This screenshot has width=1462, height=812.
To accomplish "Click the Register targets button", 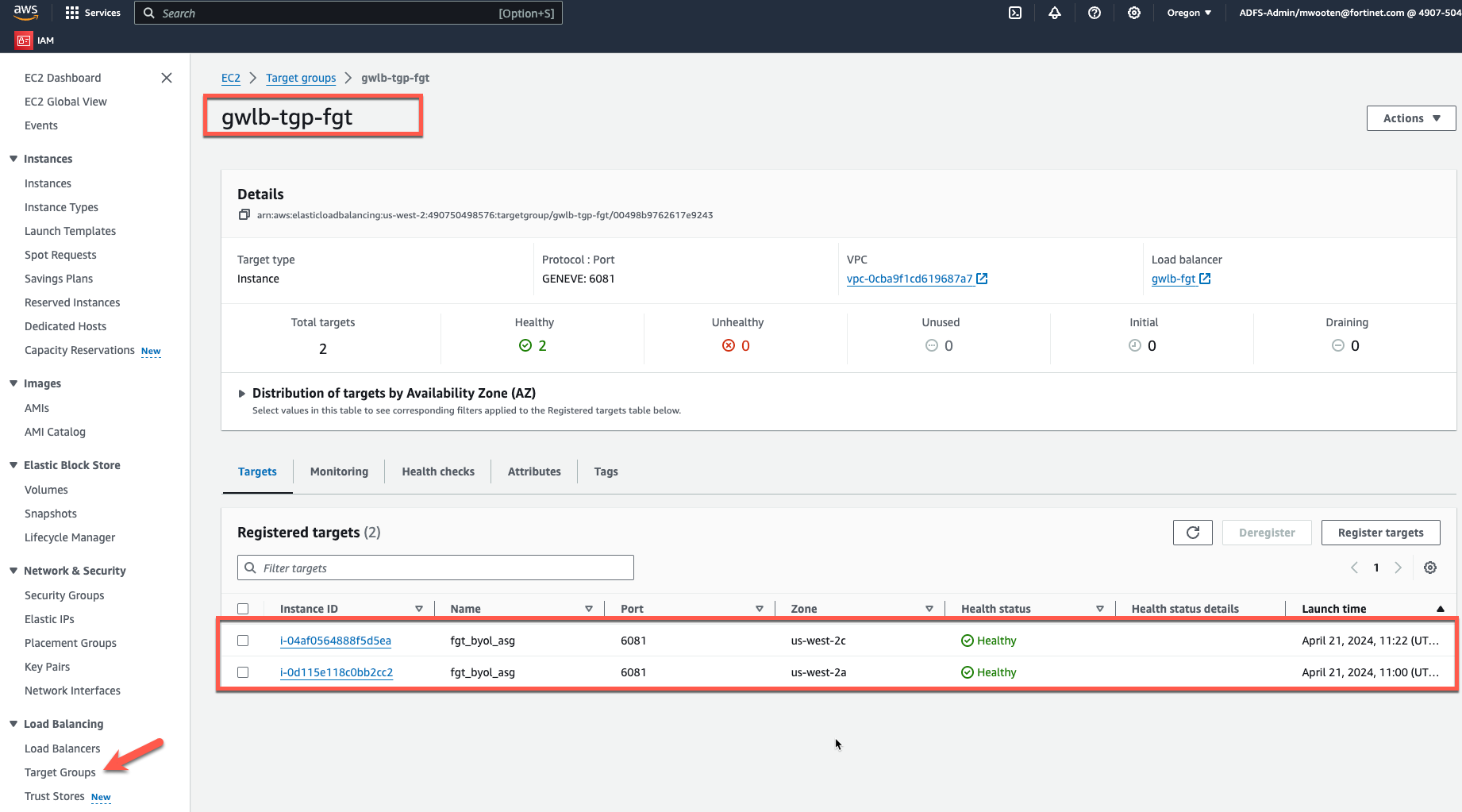I will (x=1380, y=533).
